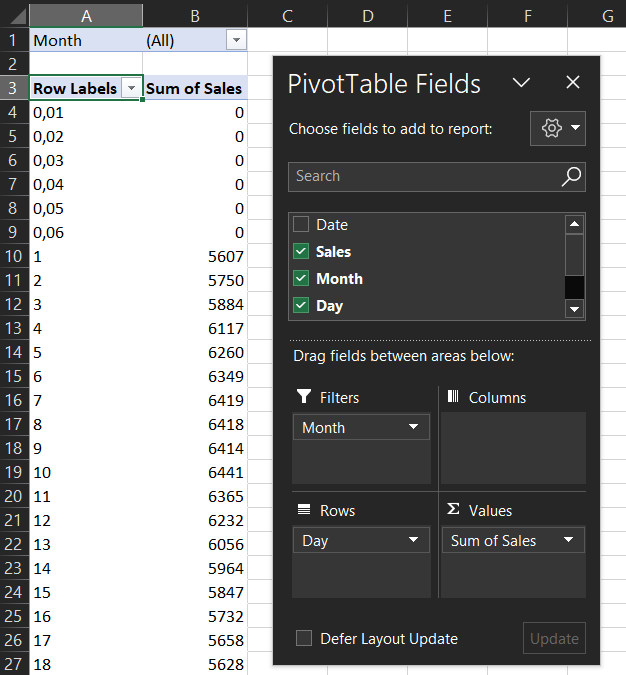
Task: Click the Values sigma icon
Action: point(453,510)
